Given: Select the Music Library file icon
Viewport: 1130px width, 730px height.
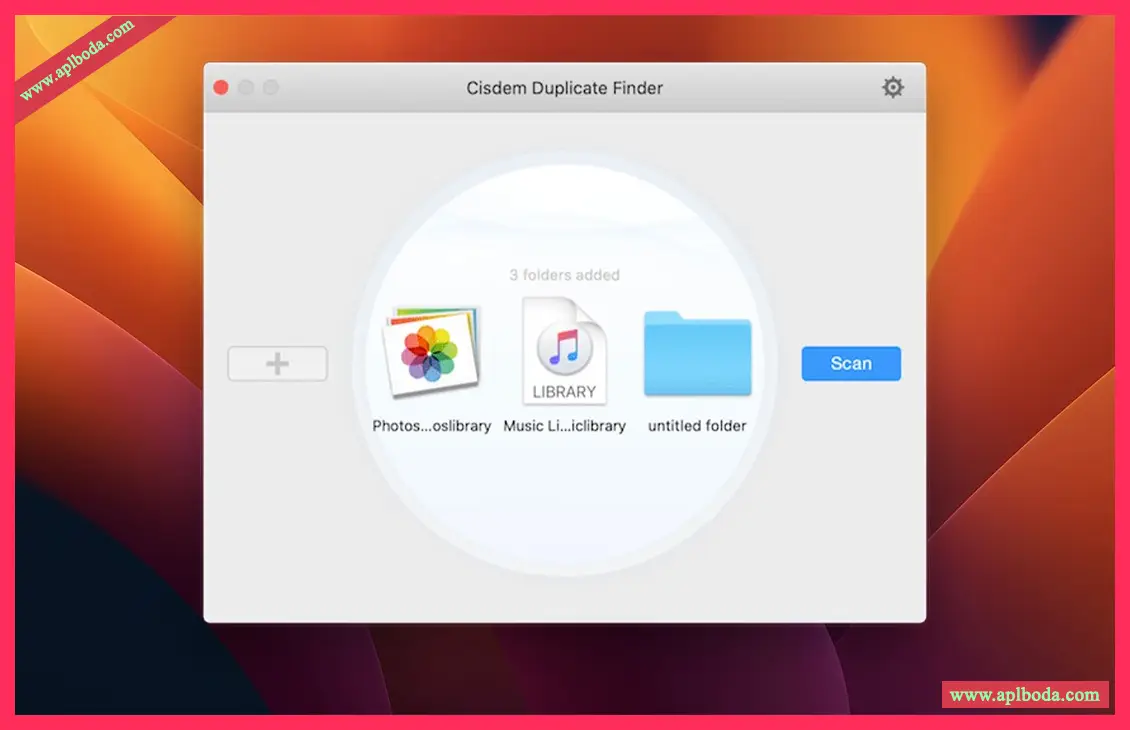Looking at the screenshot, I should [564, 350].
